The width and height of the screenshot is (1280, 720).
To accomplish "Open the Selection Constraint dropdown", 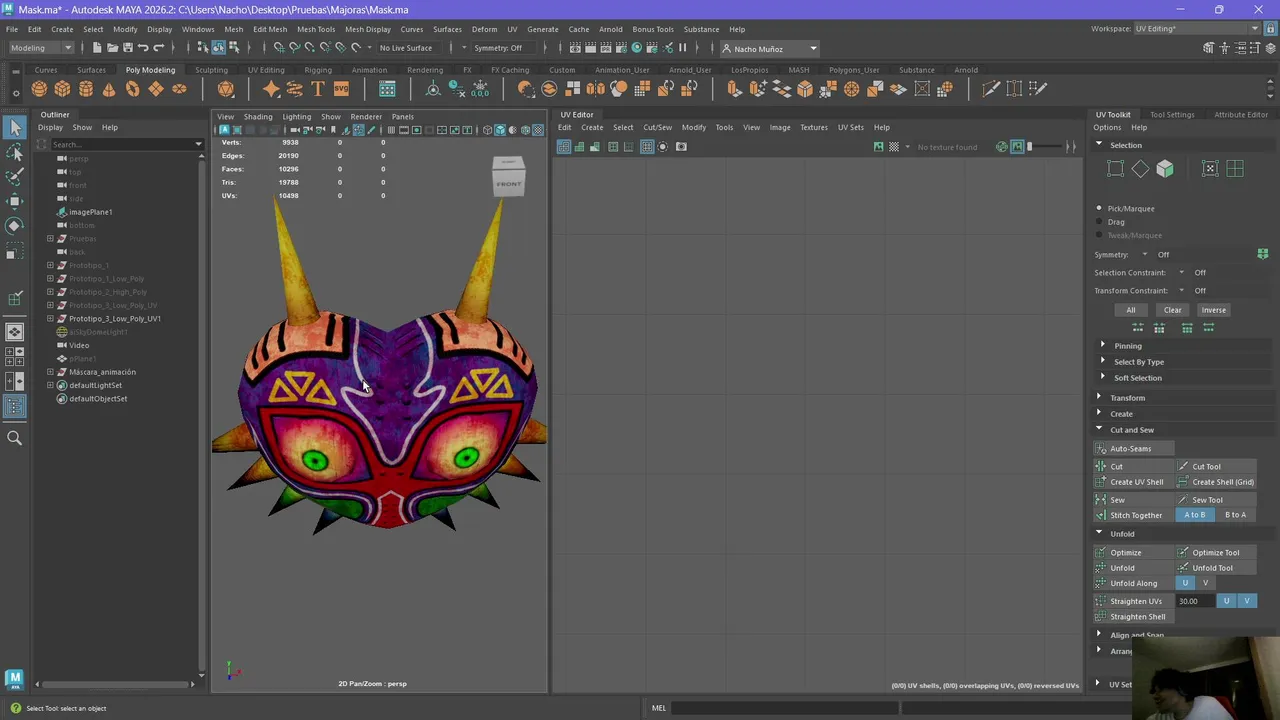I will pyautogui.click(x=1181, y=273).
